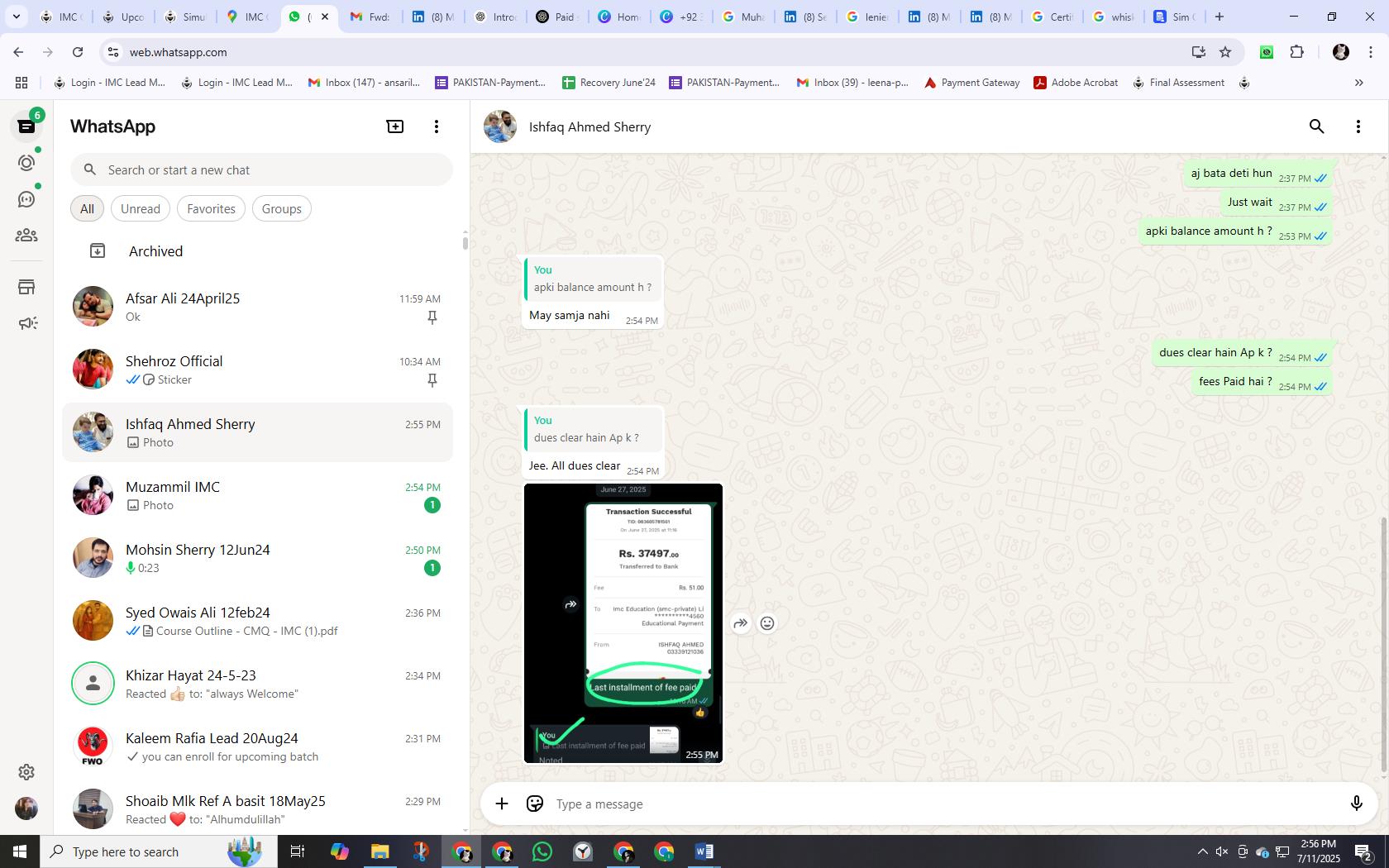
Task: Open the Advertise megaphone icon
Action: [x=26, y=323]
